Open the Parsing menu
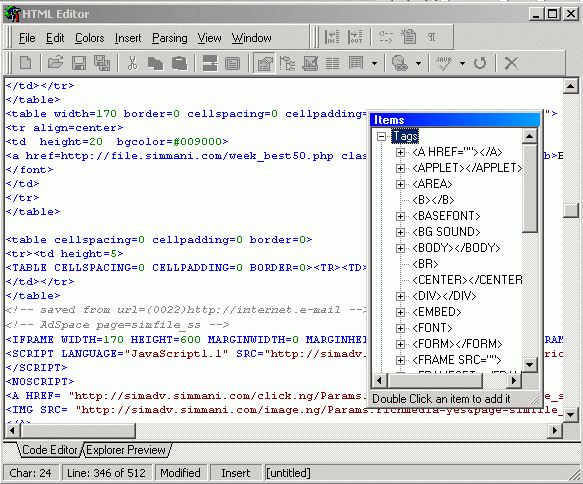This screenshot has width=583, height=484. coord(170,38)
